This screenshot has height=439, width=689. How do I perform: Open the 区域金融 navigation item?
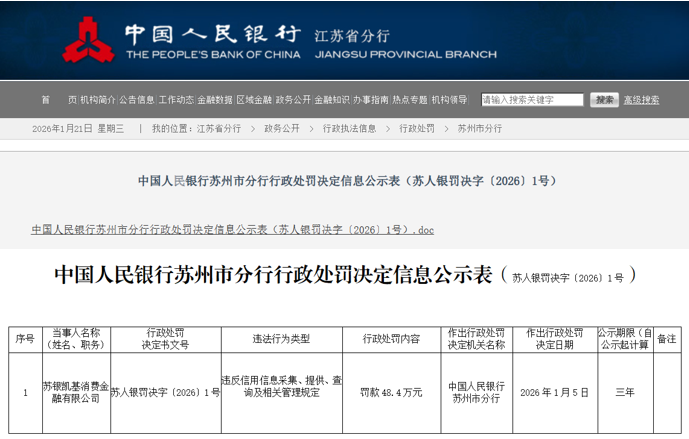pos(254,100)
